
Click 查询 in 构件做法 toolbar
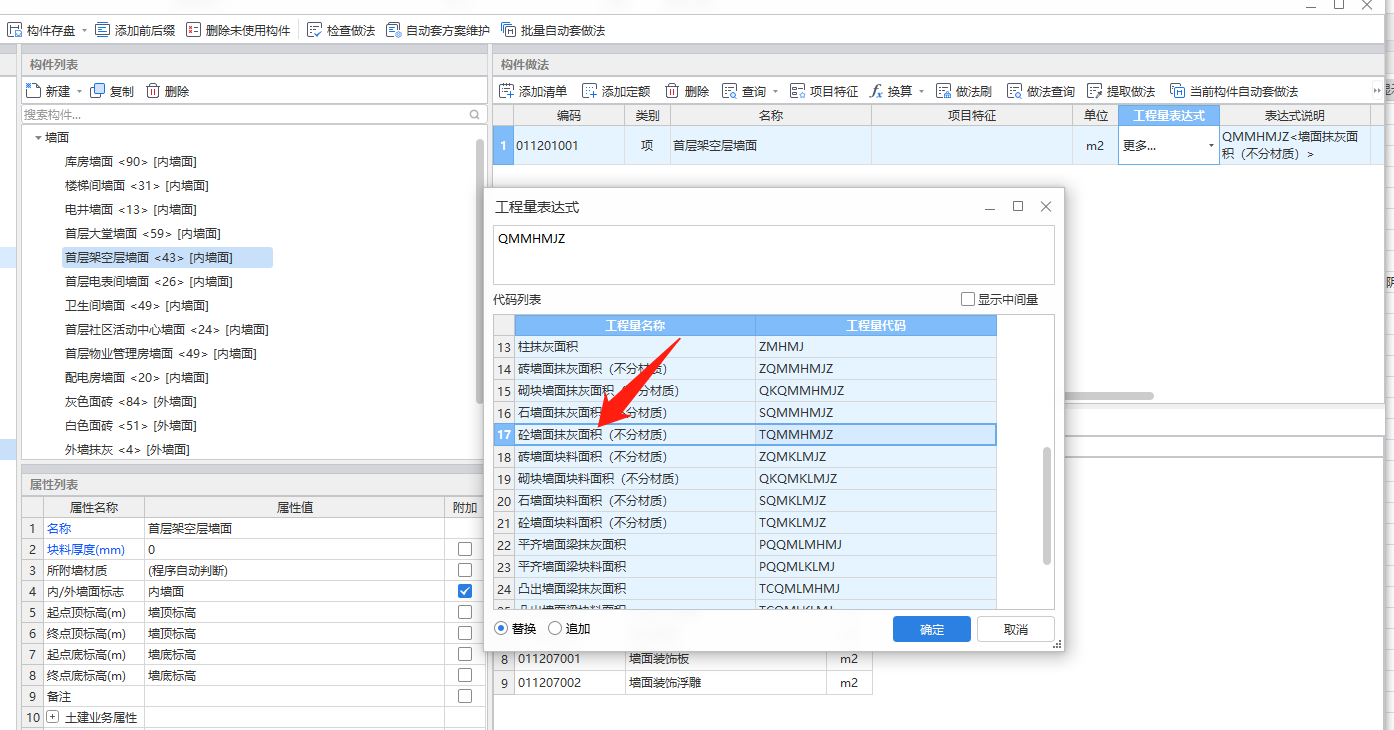click(744, 91)
